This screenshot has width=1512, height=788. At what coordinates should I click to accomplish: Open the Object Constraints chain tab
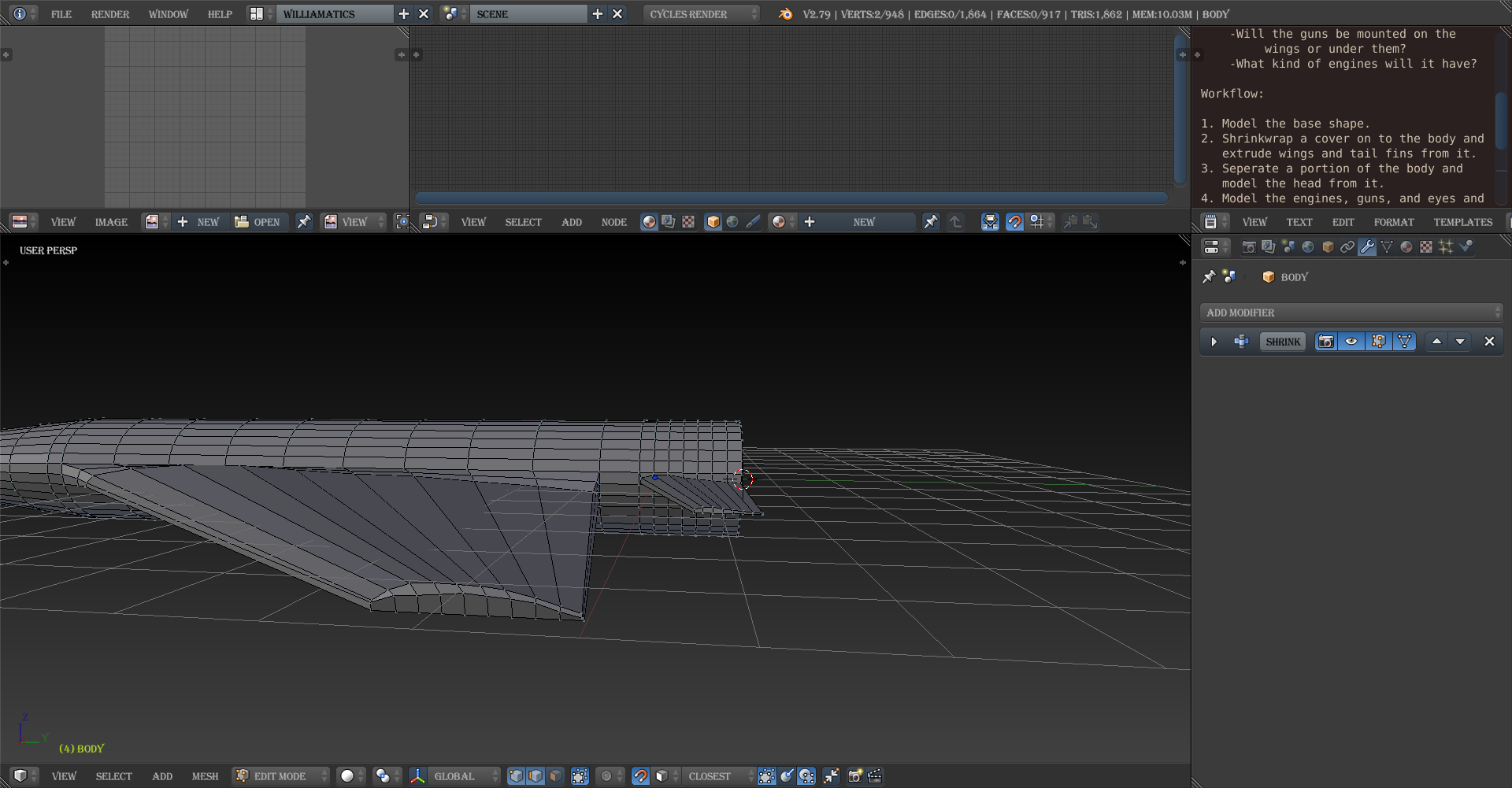coord(1347,247)
